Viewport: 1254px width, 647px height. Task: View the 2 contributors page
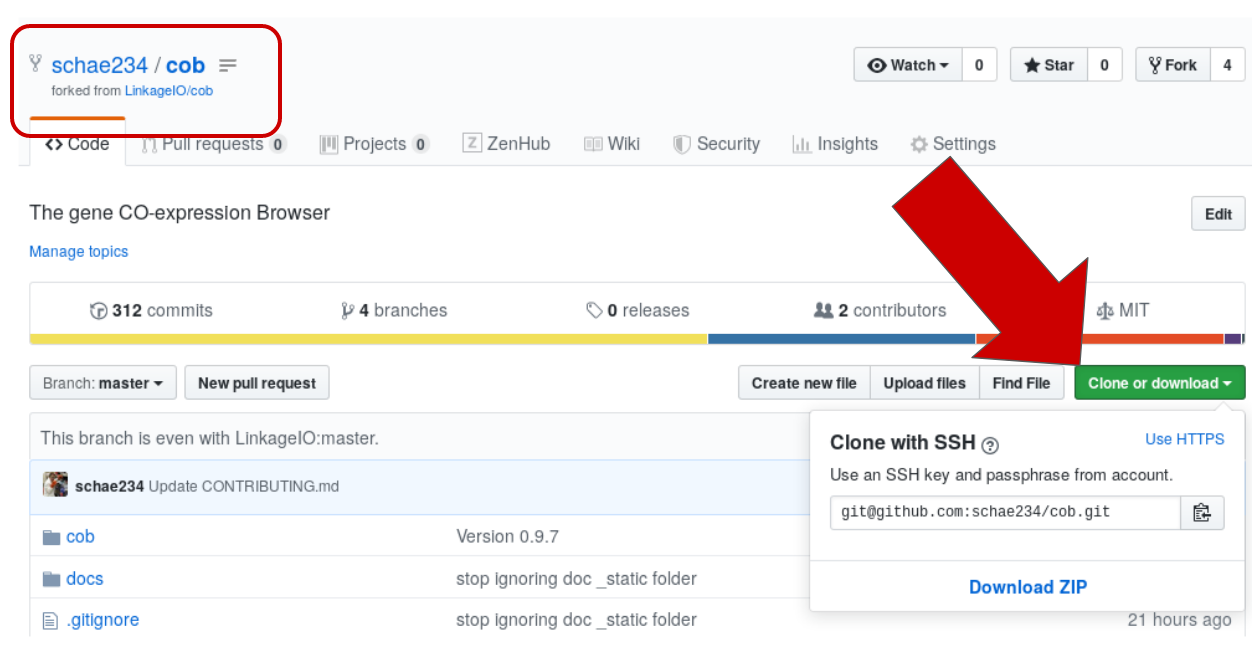coord(880,310)
